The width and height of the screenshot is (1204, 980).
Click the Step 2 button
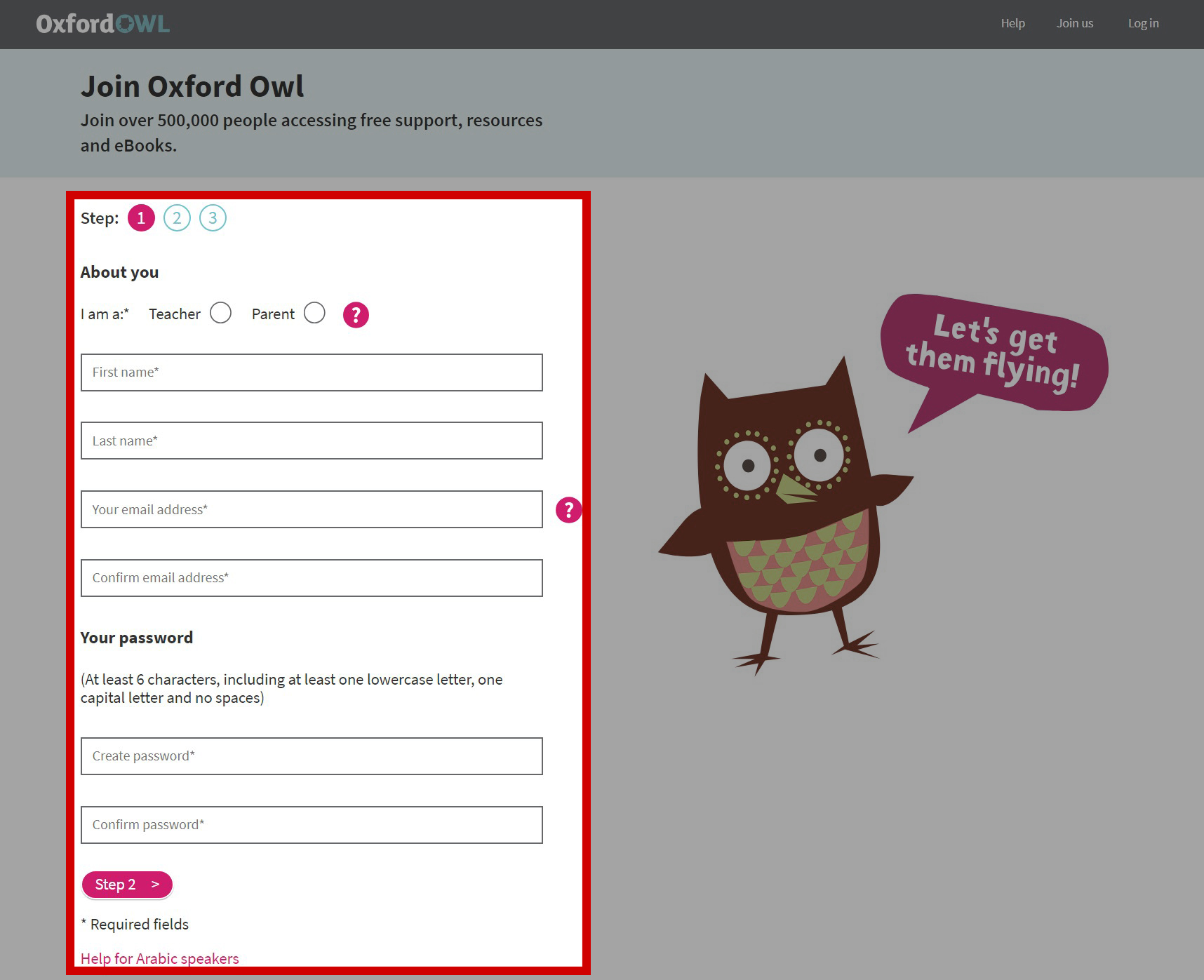point(127,885)
